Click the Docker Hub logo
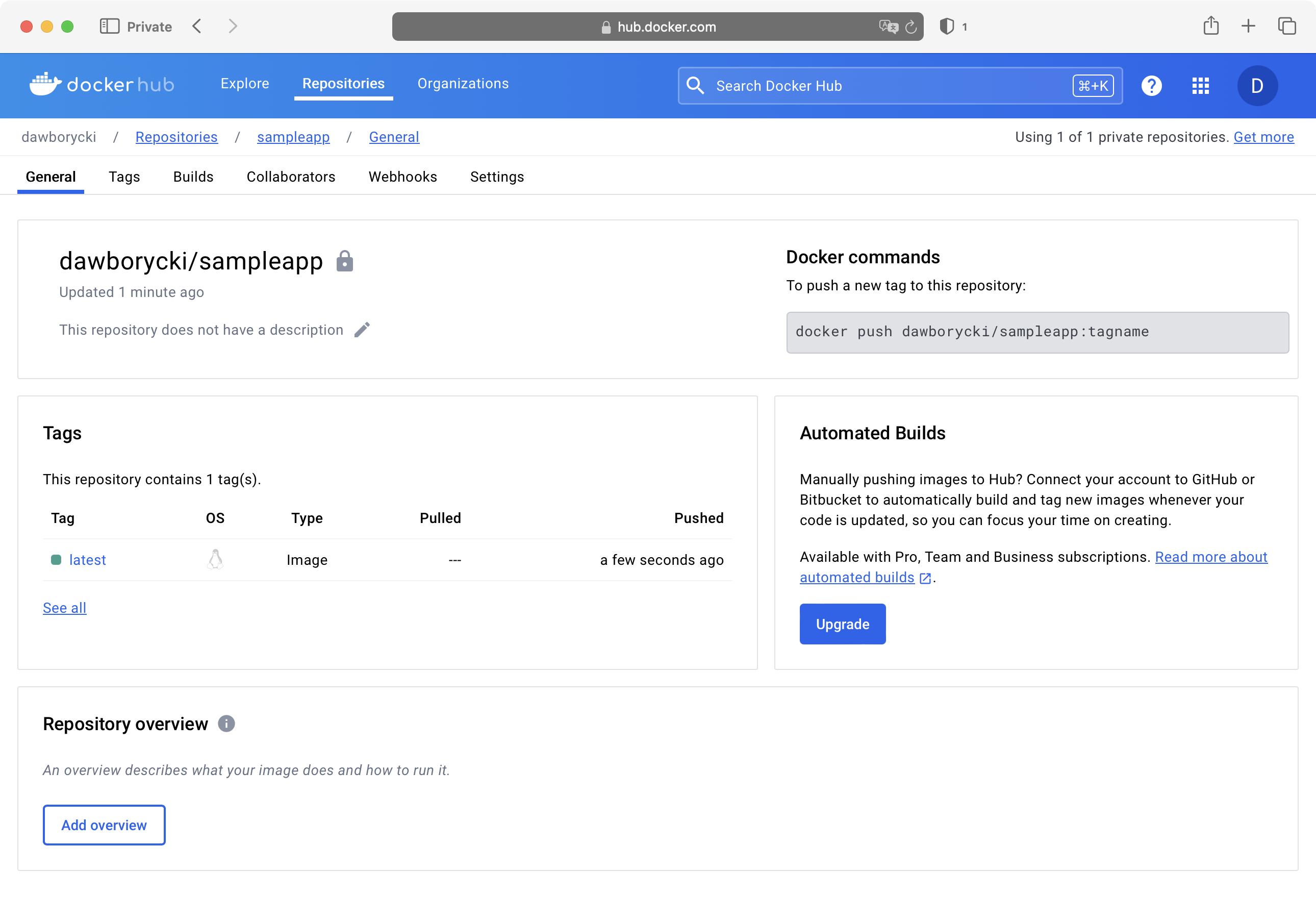The width and height of the screenshot is (1316, 897). tap(102, 84)
